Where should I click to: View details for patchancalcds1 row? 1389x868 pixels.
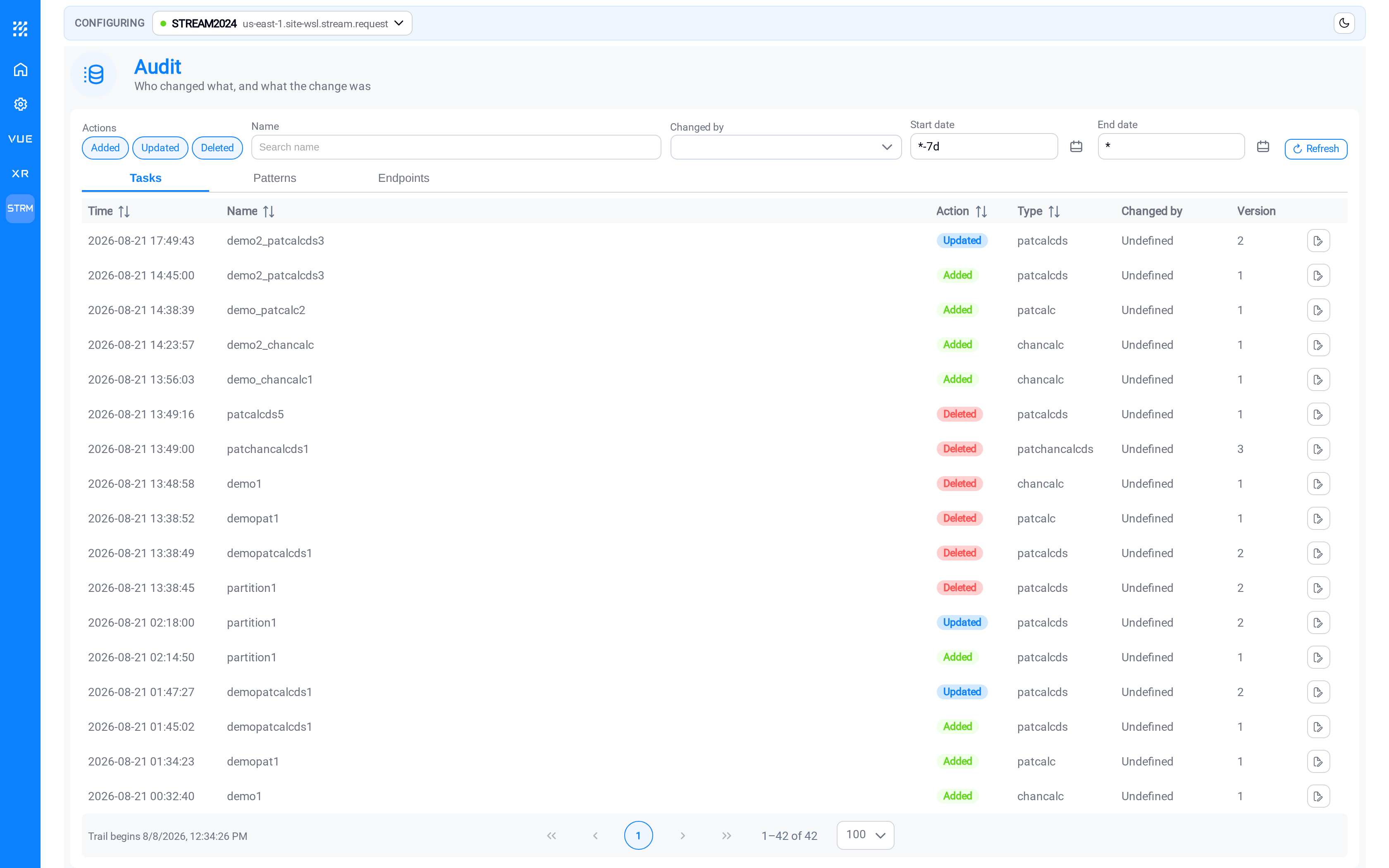click(1318, 450)
